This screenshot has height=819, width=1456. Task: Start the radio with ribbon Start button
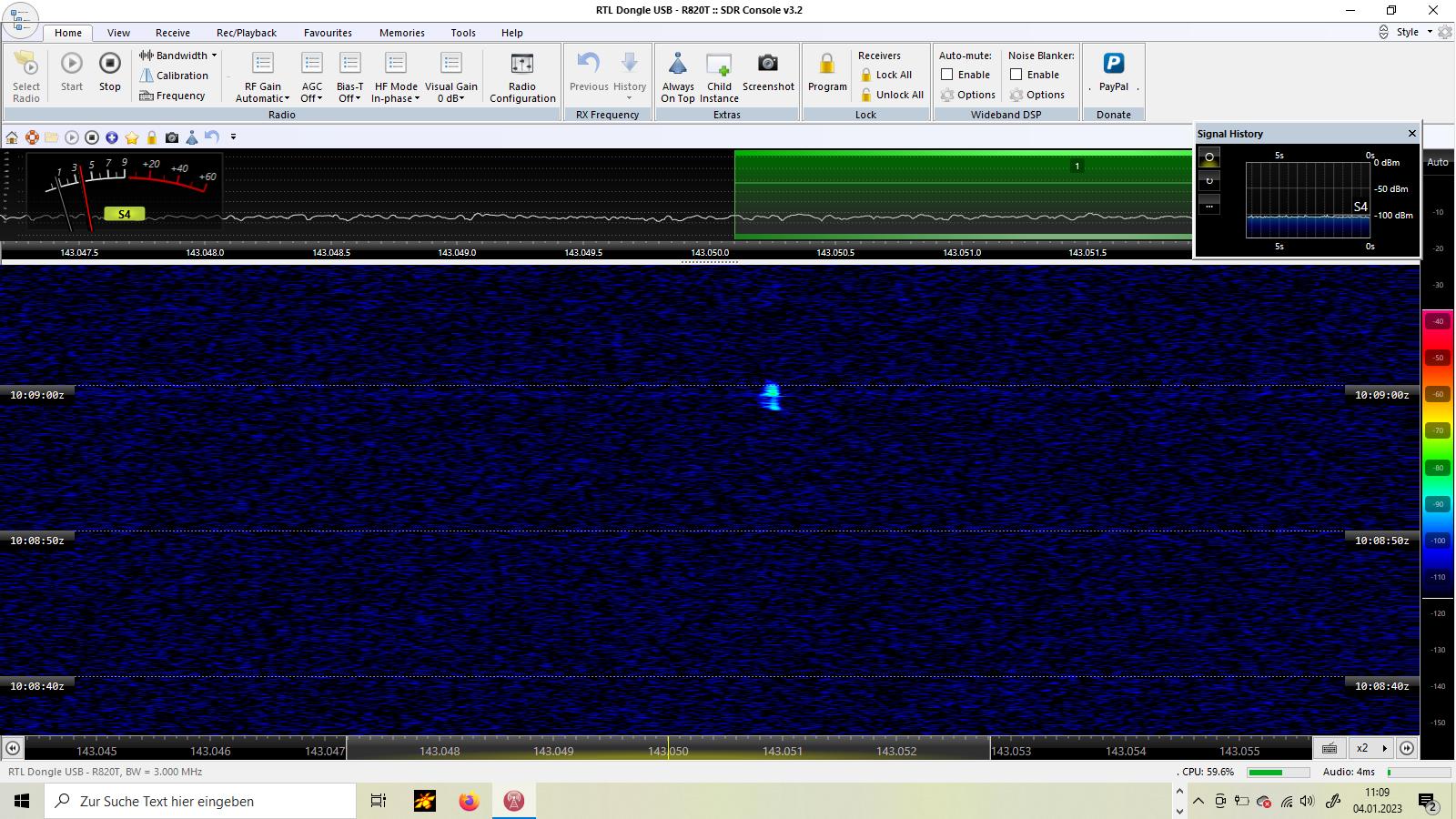(x=72, y=73)
